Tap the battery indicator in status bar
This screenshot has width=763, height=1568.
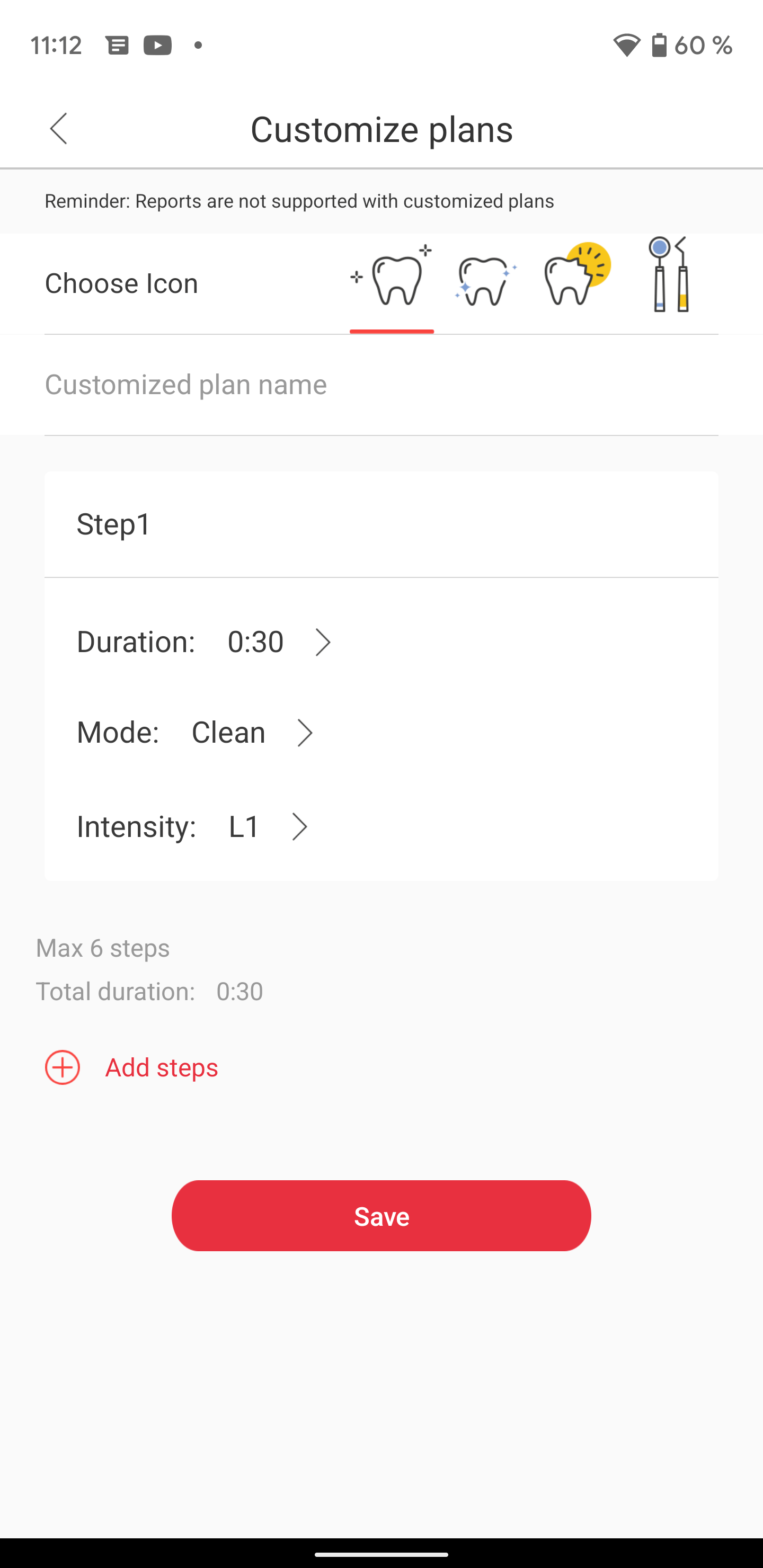(x=659, y=45)
